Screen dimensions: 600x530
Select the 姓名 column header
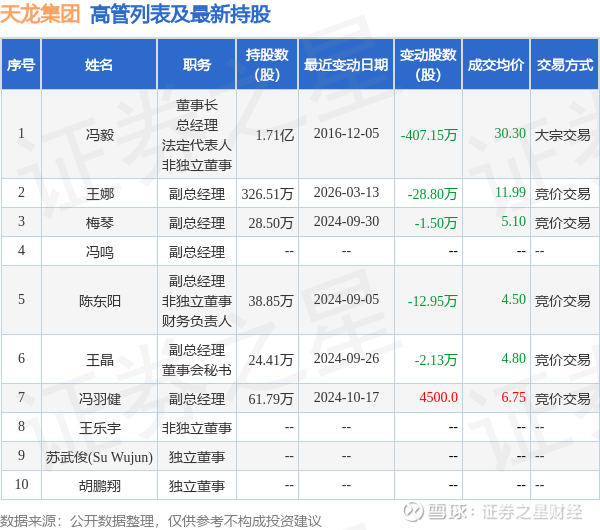pos(99,65)
